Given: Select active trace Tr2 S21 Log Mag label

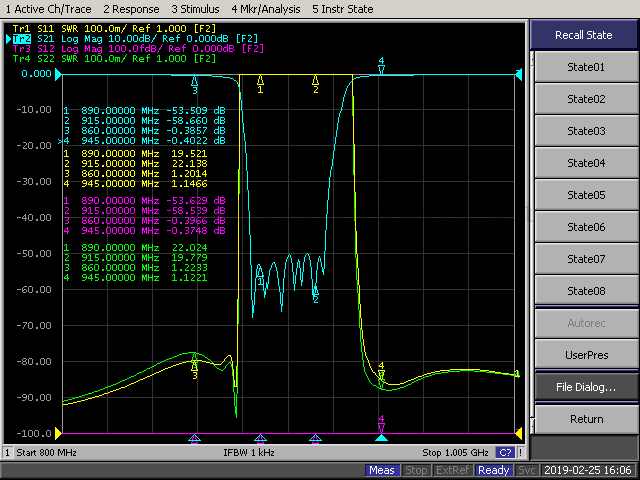Looking at the screenshot, I should point(136,39).
